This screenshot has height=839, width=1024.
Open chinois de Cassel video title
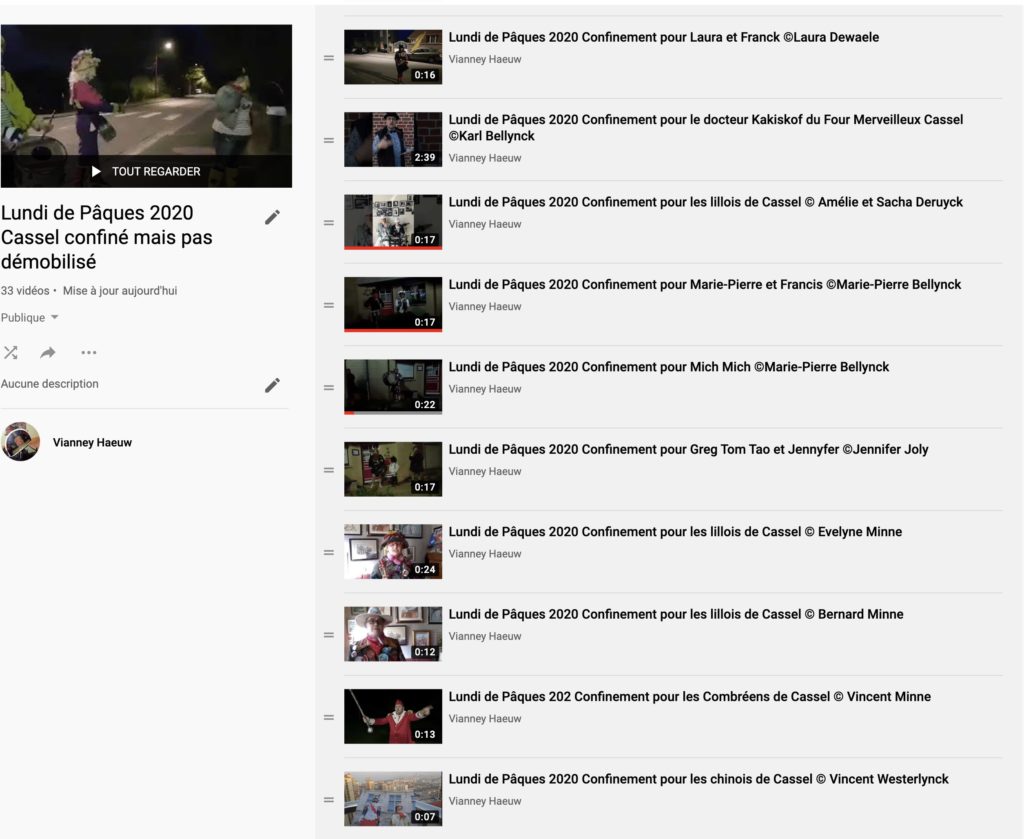click(x=699, y=779)
